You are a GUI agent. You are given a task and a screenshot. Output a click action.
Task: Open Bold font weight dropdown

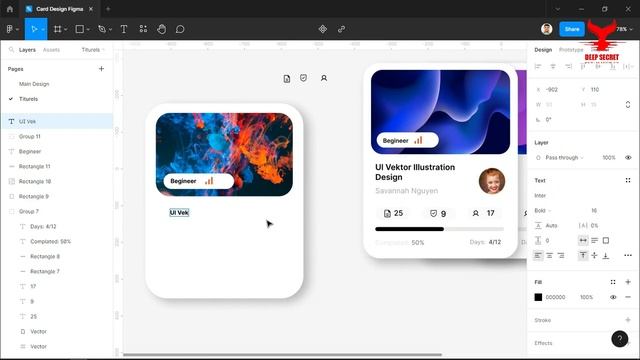coord(542,211)
